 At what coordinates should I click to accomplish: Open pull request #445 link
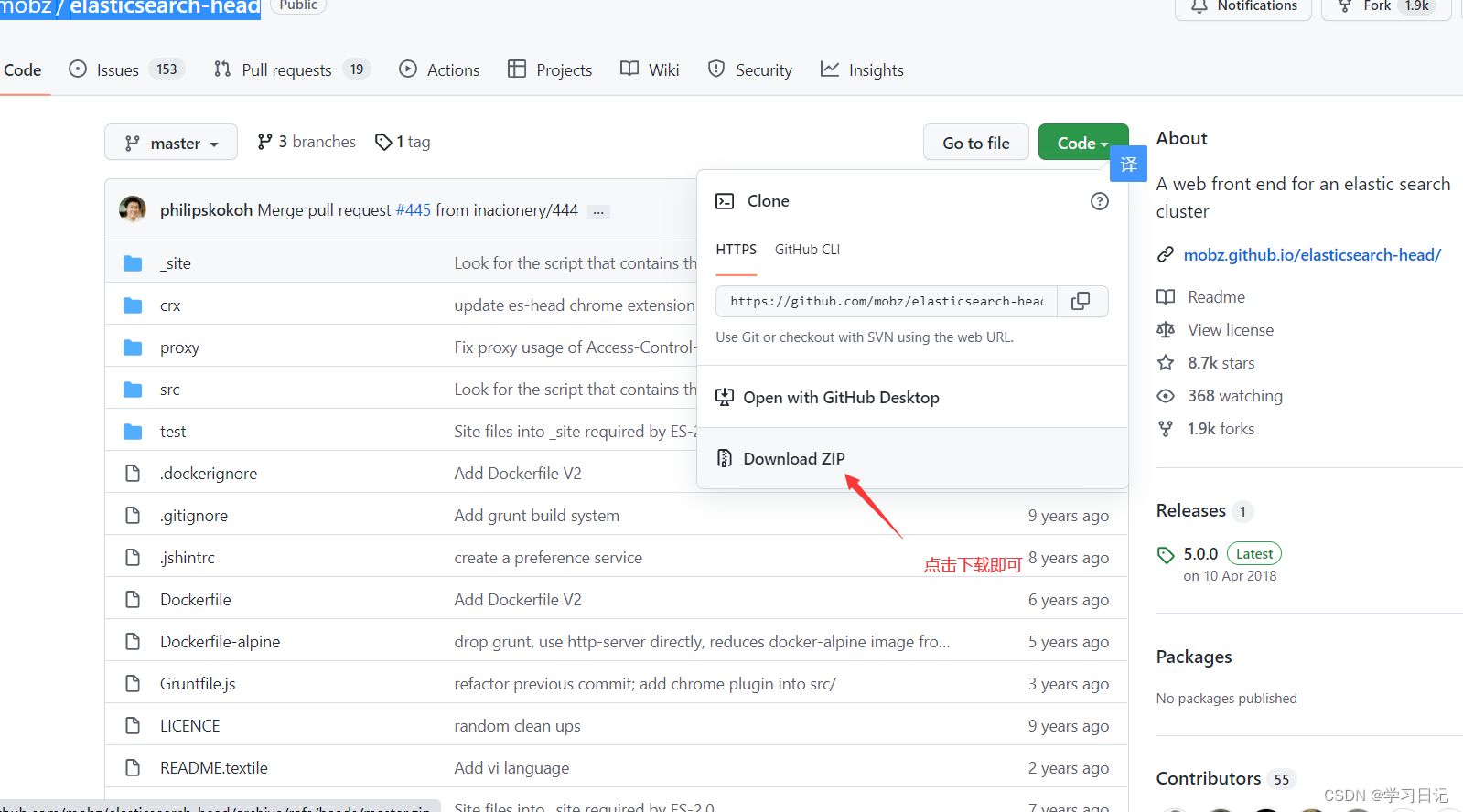click(x=413, y=209)
